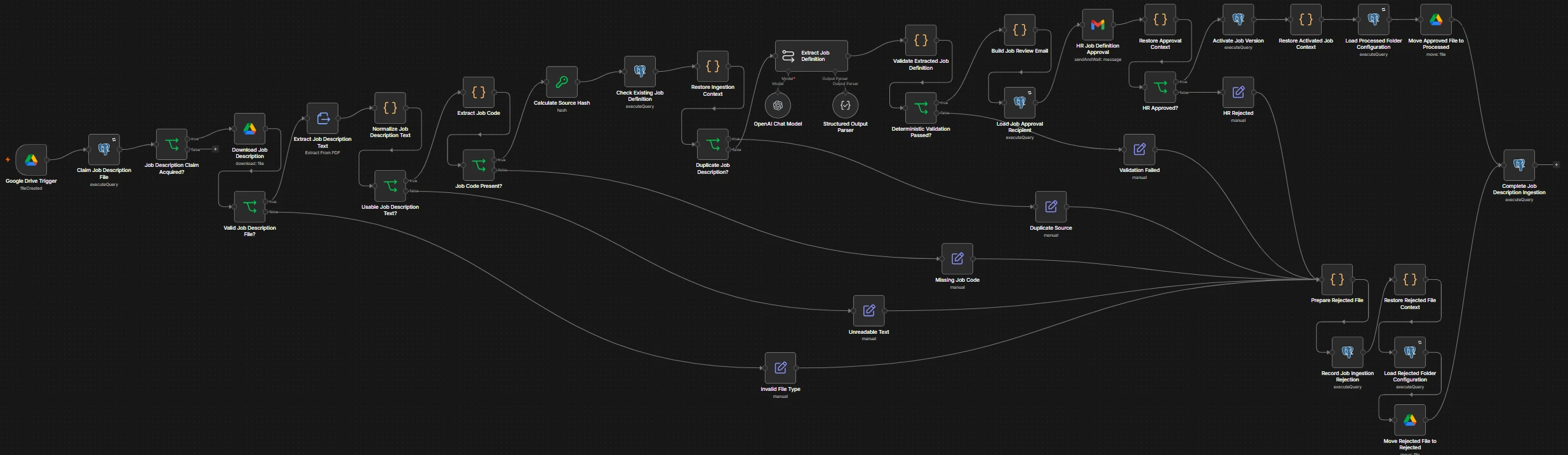Select the Extract Job Definition node

[811, 56]
